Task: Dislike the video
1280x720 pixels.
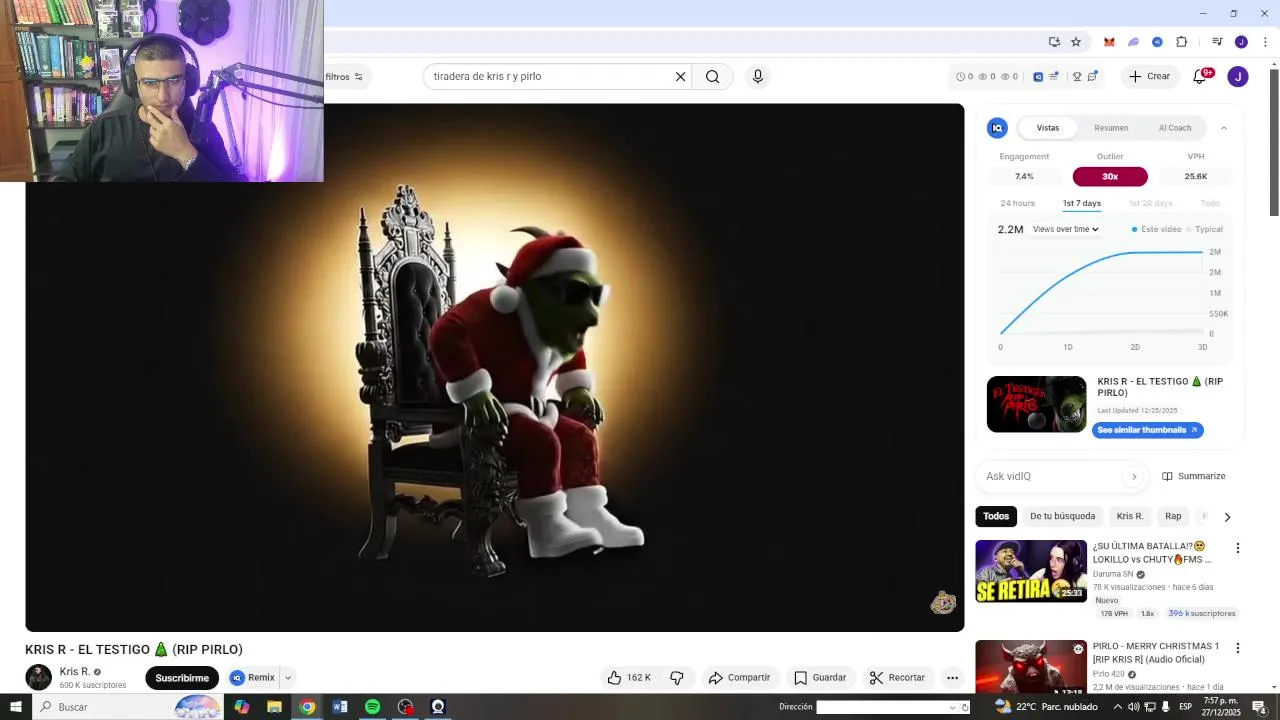Action: [x=677, y=678]
